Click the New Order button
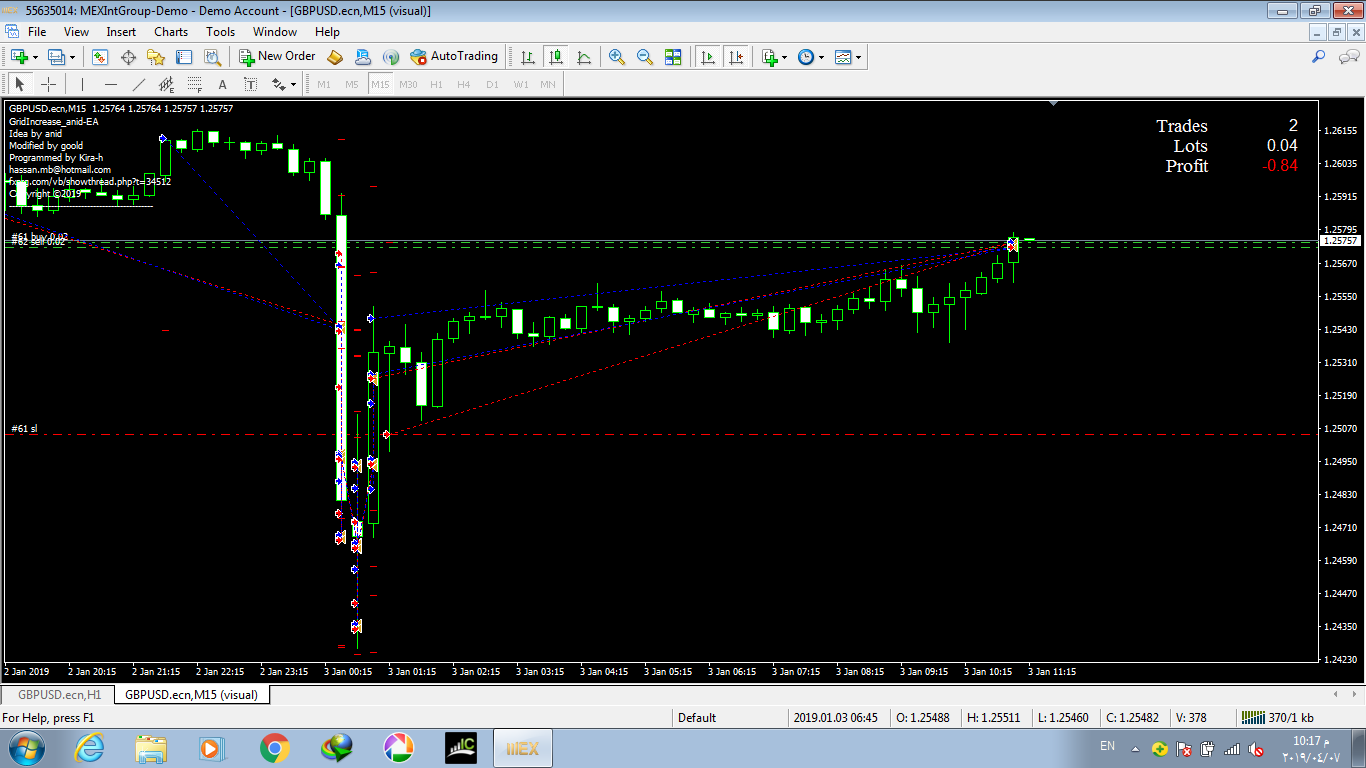The height and width of the screenshot is (768, 1366). point(277,57)
